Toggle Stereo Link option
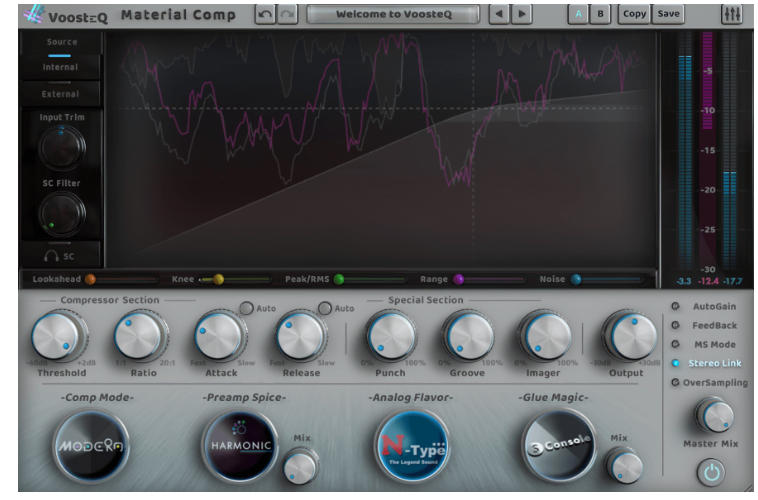The height and width of the screenshot is (500, 758). tap(707, 363)
